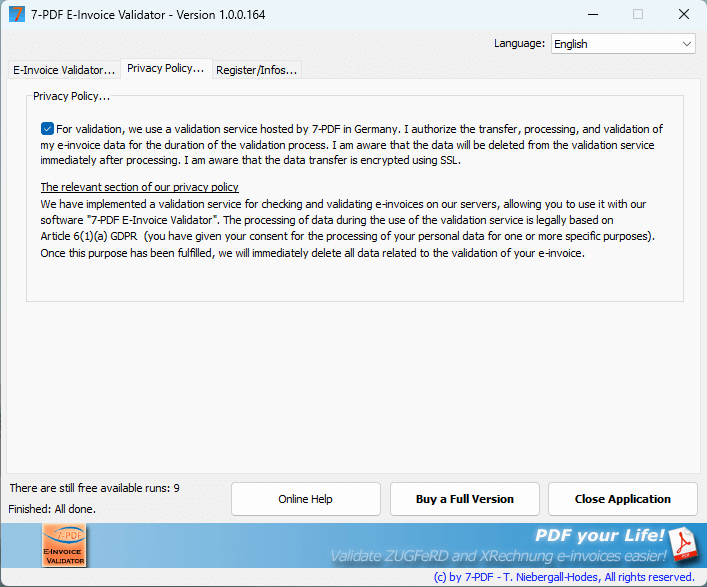Click Buy a Full Version button
Screen dimensions: 707x587
[x=464, y=499]
